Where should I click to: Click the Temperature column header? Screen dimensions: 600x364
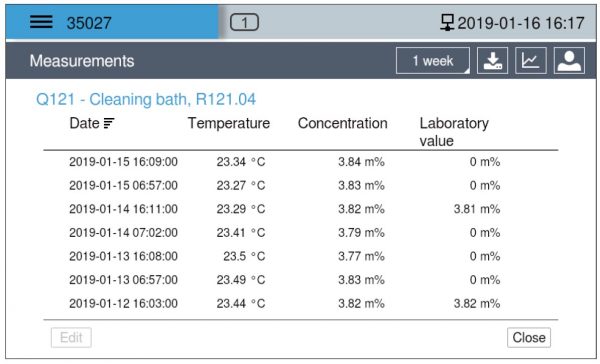tap(229, 123)
